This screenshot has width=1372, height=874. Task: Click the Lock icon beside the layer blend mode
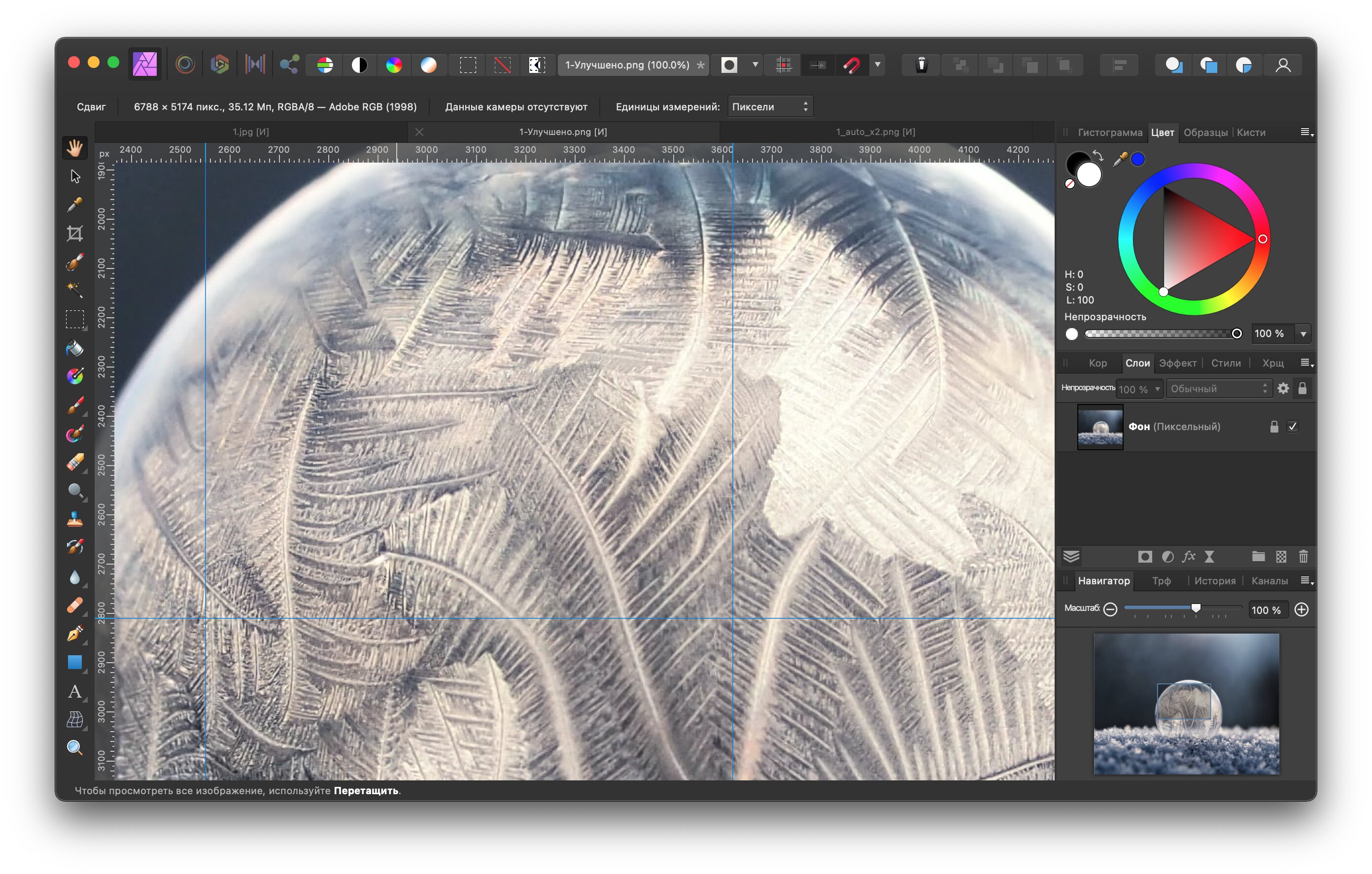point(1303,388)
